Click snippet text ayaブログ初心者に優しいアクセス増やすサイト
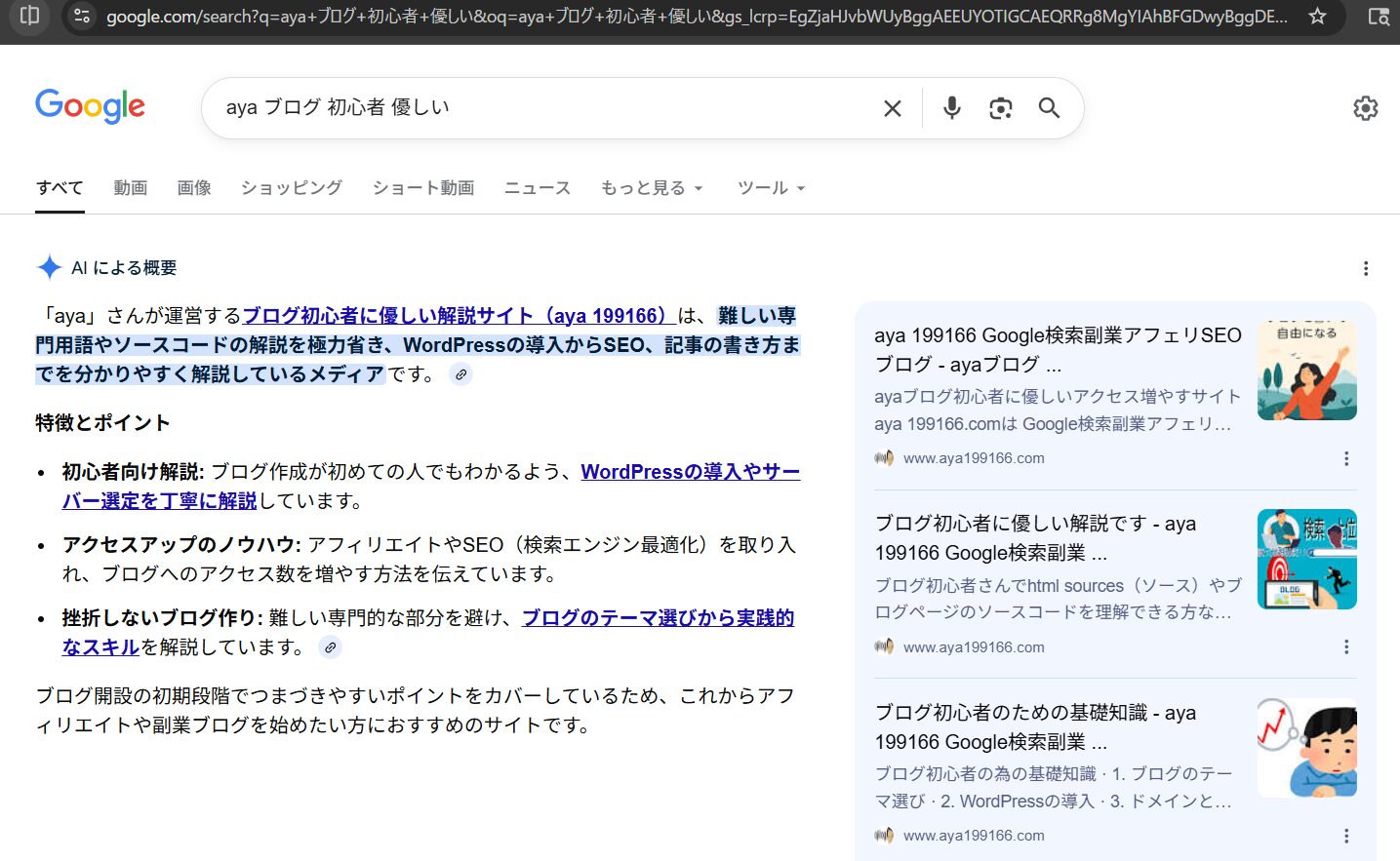1400x861 pixels. [x=1058, y=397]
